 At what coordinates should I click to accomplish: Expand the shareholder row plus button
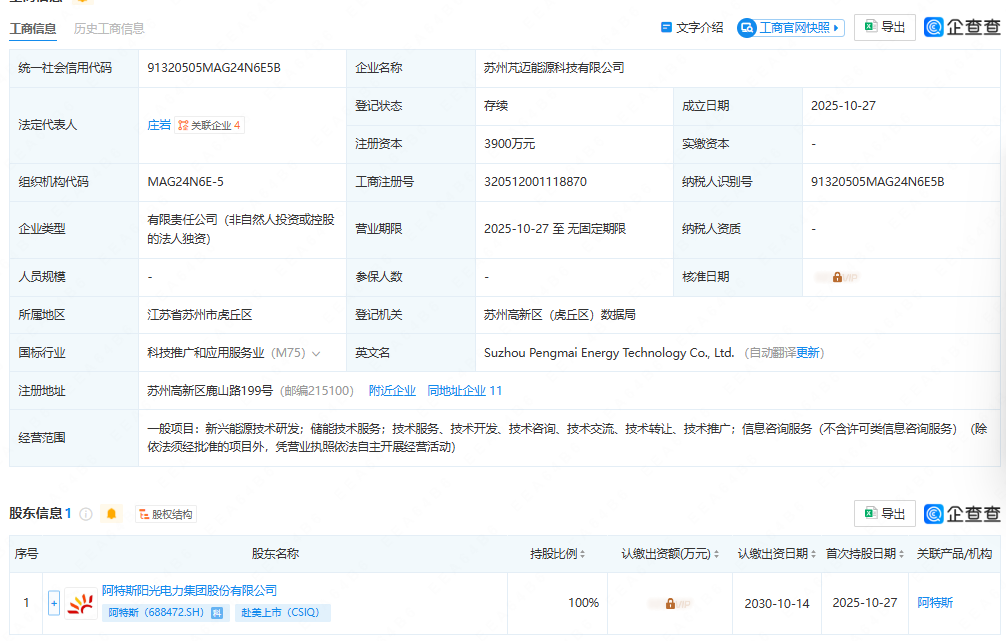coord(54,603)
